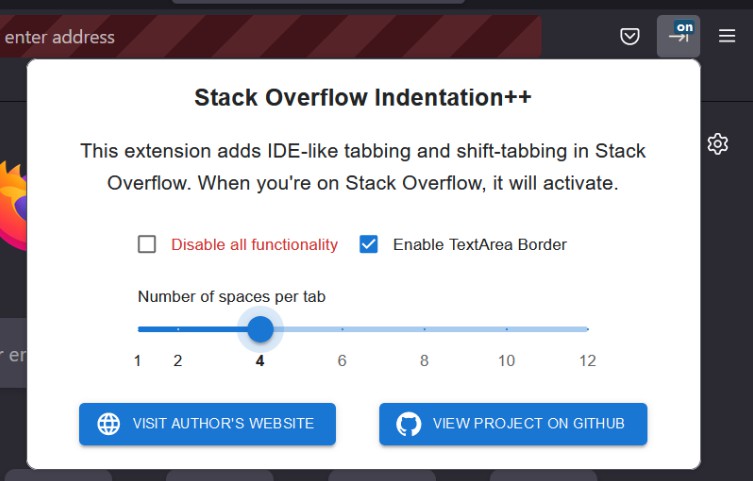
Task: Open the Firefox hamburger application menu
Action: coord(727,37)
